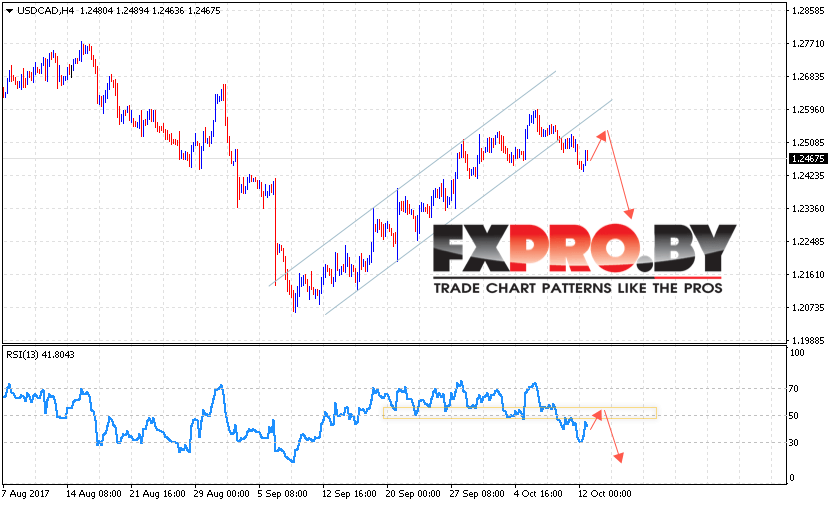Click the 1.27710 price axis label
The height and width of the screenshot is (505, 829).
click(x=808, y=44)
